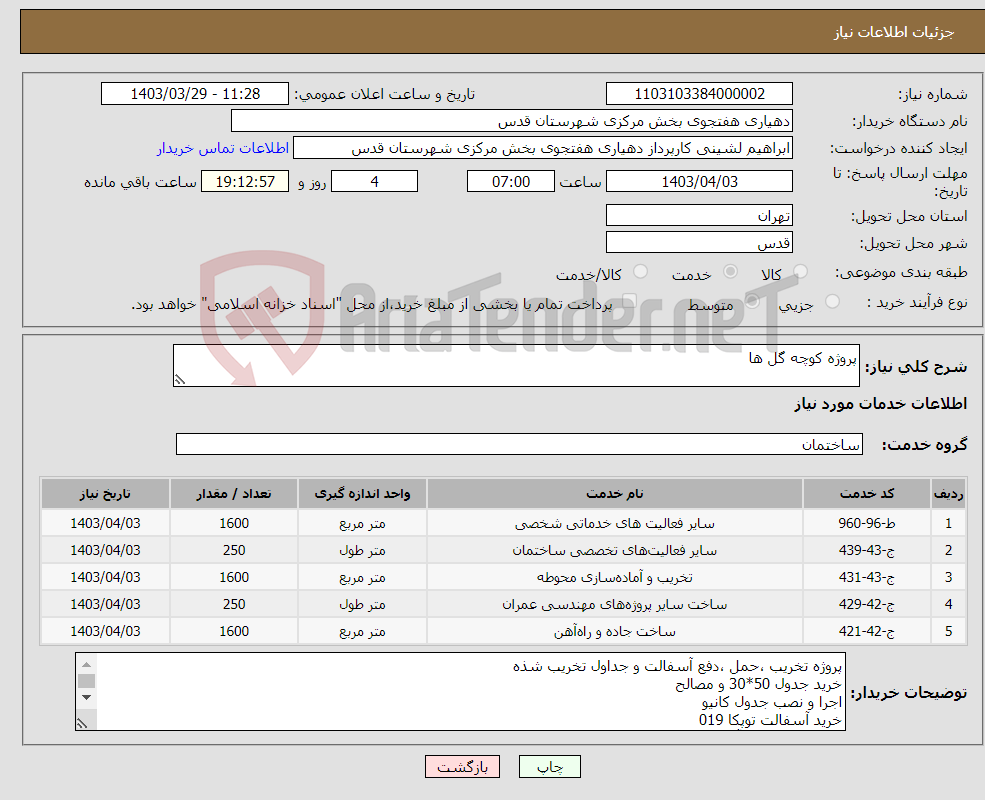Open اطلاعات تماس خریدار link
985x800 pixels.
click(x=222, y=148)
